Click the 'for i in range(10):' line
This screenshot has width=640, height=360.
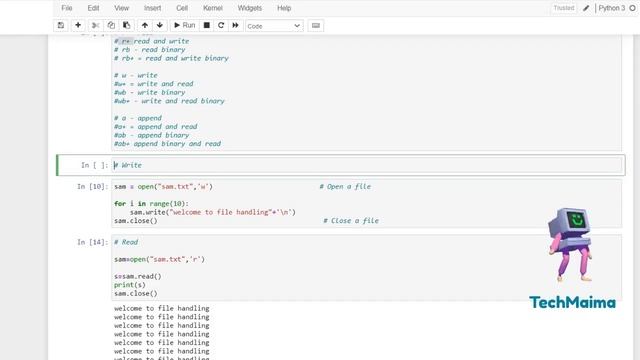[x=151, y=204]
